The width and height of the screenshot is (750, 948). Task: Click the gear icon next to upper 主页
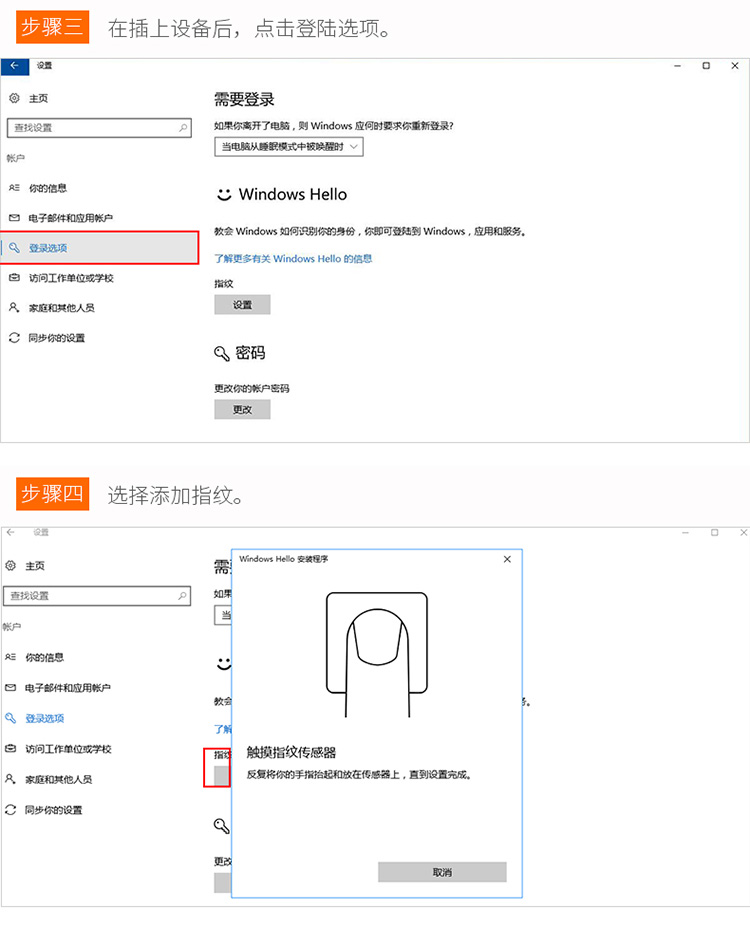pos(15,98)
